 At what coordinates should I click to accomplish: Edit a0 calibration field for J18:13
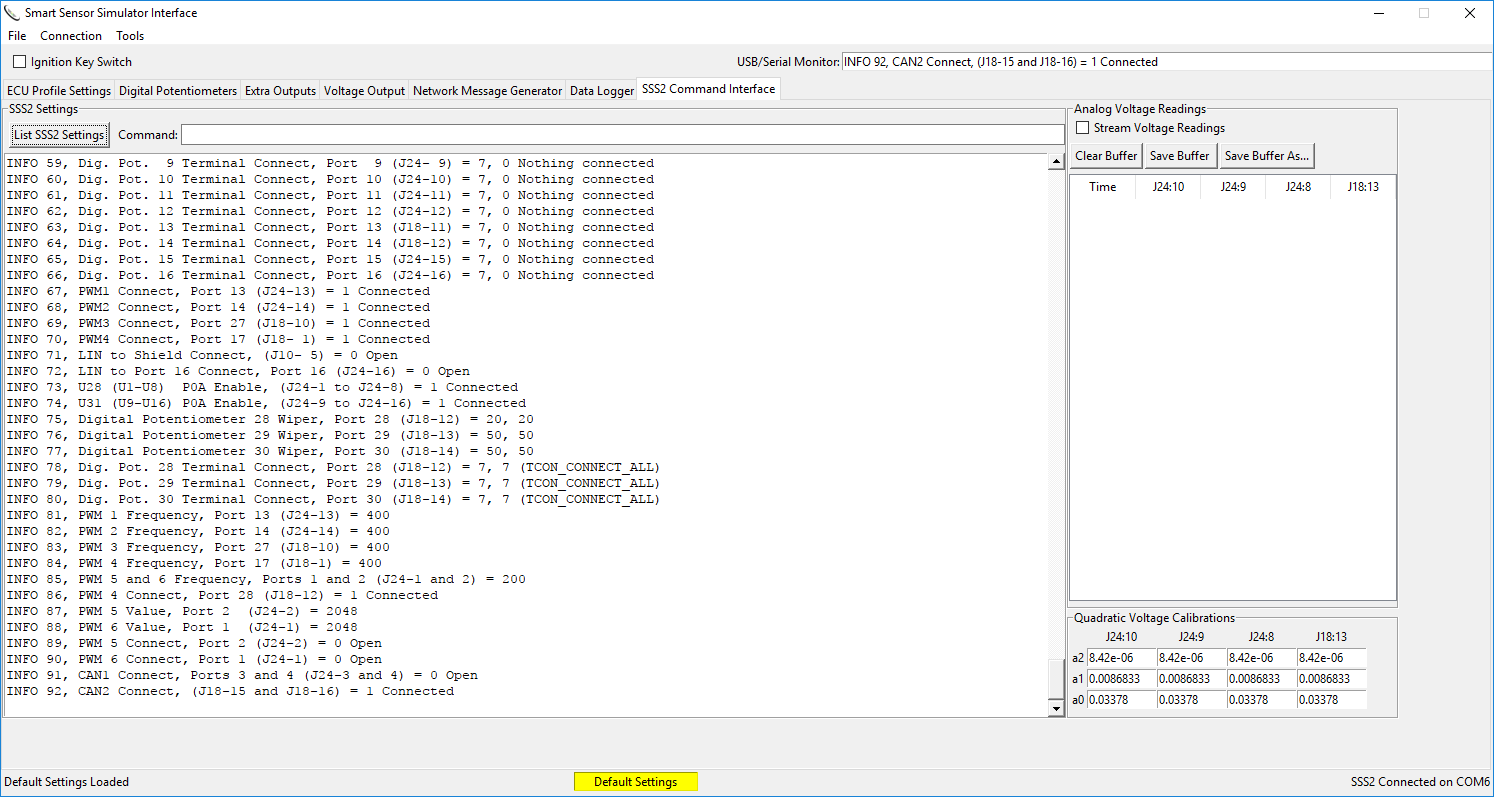pyautogui.click(x=1331, y=700)
